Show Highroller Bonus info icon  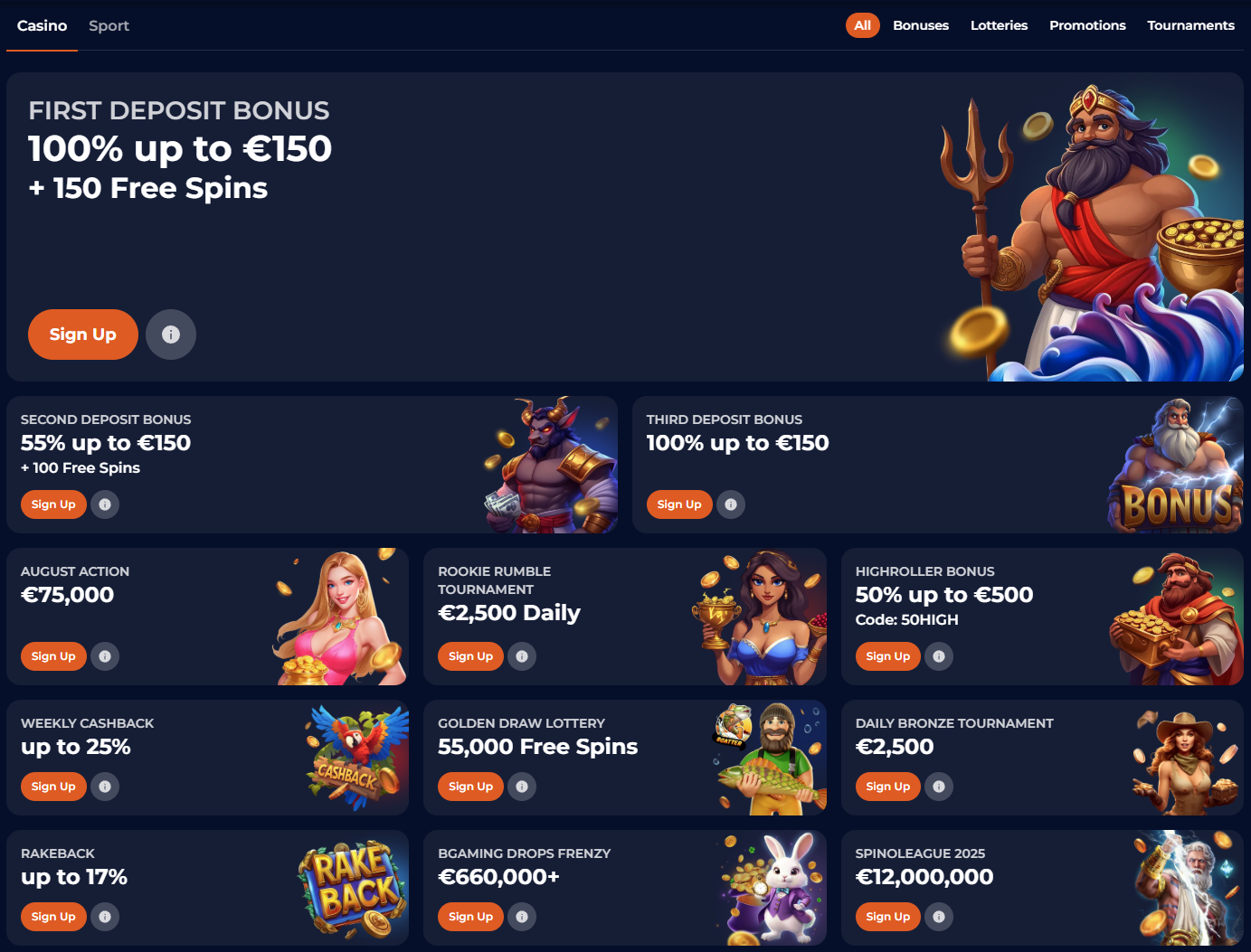[x=939, y=656]
